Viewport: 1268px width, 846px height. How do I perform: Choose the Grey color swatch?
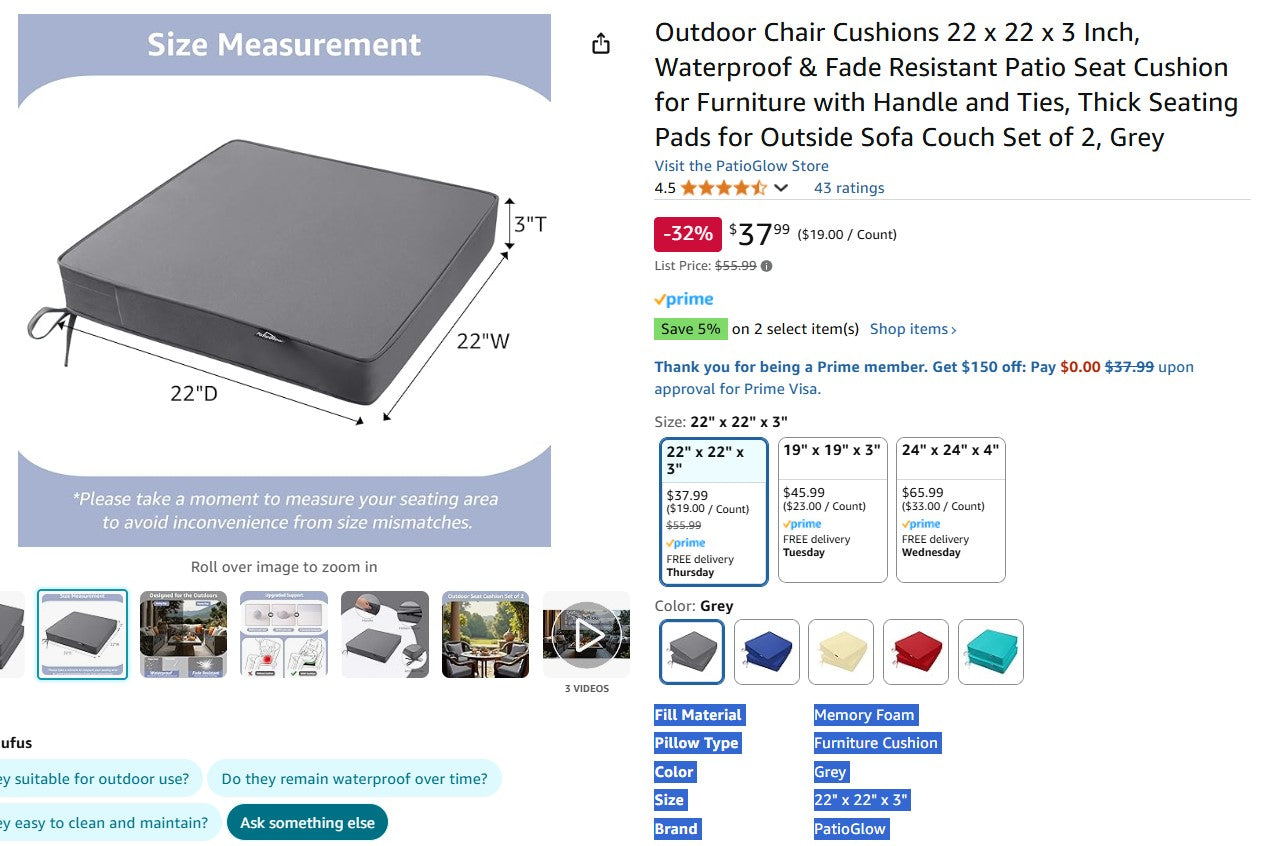692,652
